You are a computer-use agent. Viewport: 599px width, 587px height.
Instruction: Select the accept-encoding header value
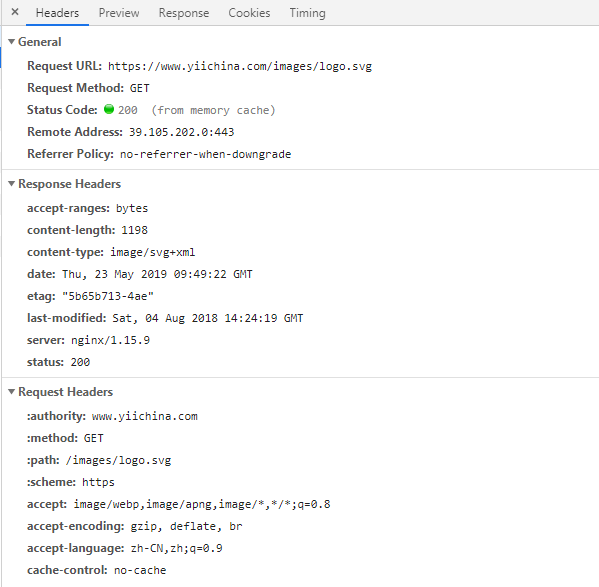[x=186, y=526]
